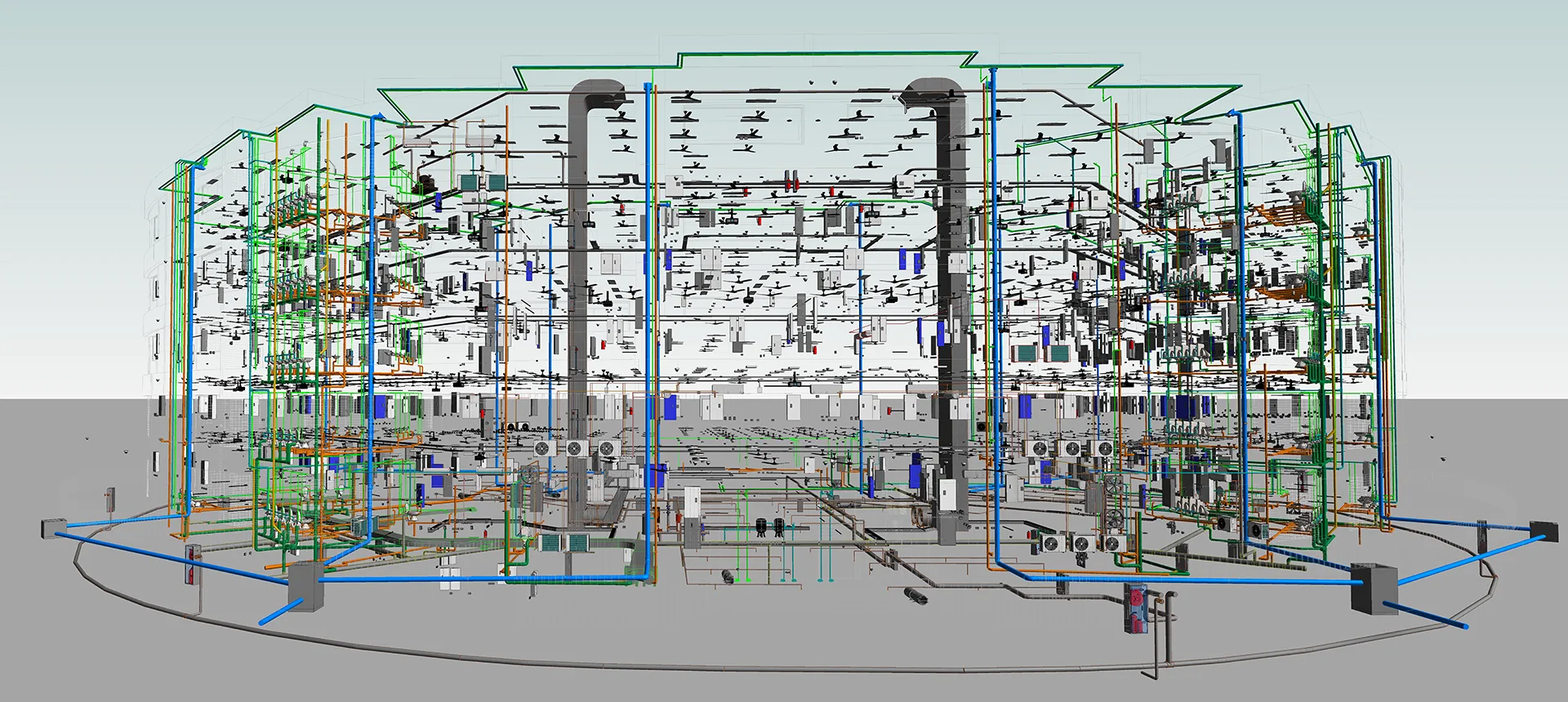
Task: Pick the red fire hose cabinet at lower right
Action: point(1136,608)
